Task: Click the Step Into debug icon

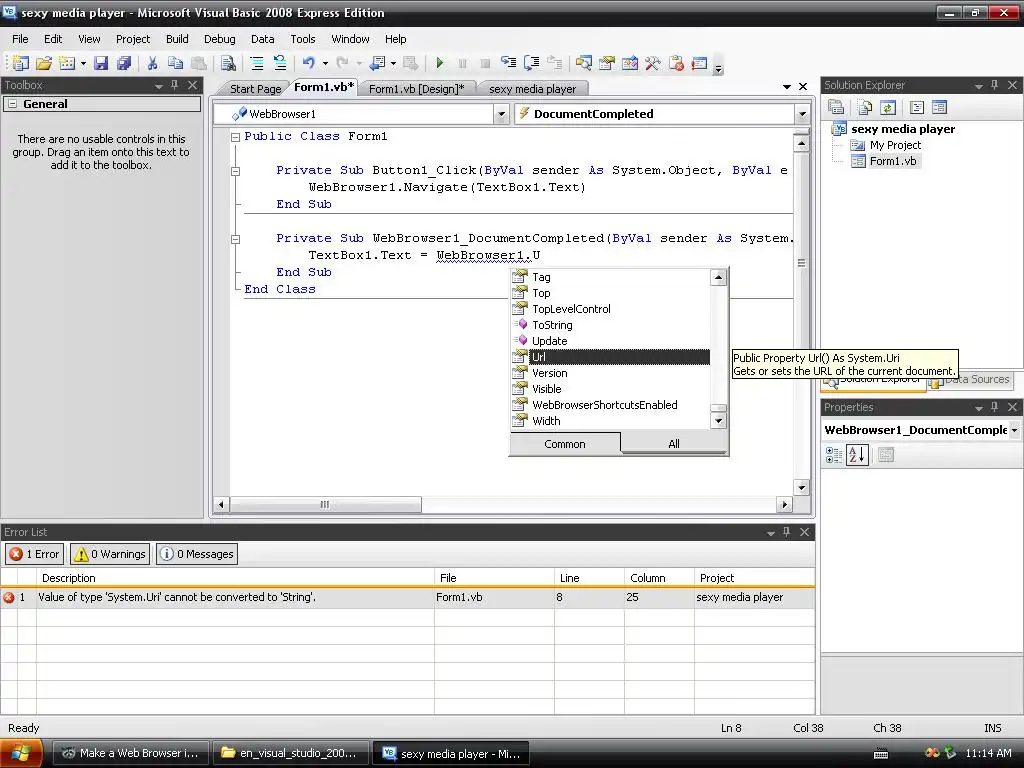Action: click(508, 63)
